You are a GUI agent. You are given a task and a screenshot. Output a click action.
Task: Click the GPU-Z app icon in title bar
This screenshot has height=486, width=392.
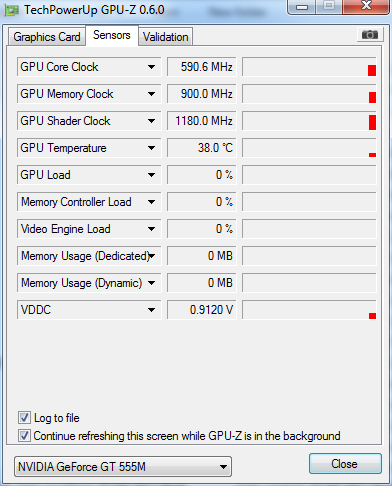point(11,11)
